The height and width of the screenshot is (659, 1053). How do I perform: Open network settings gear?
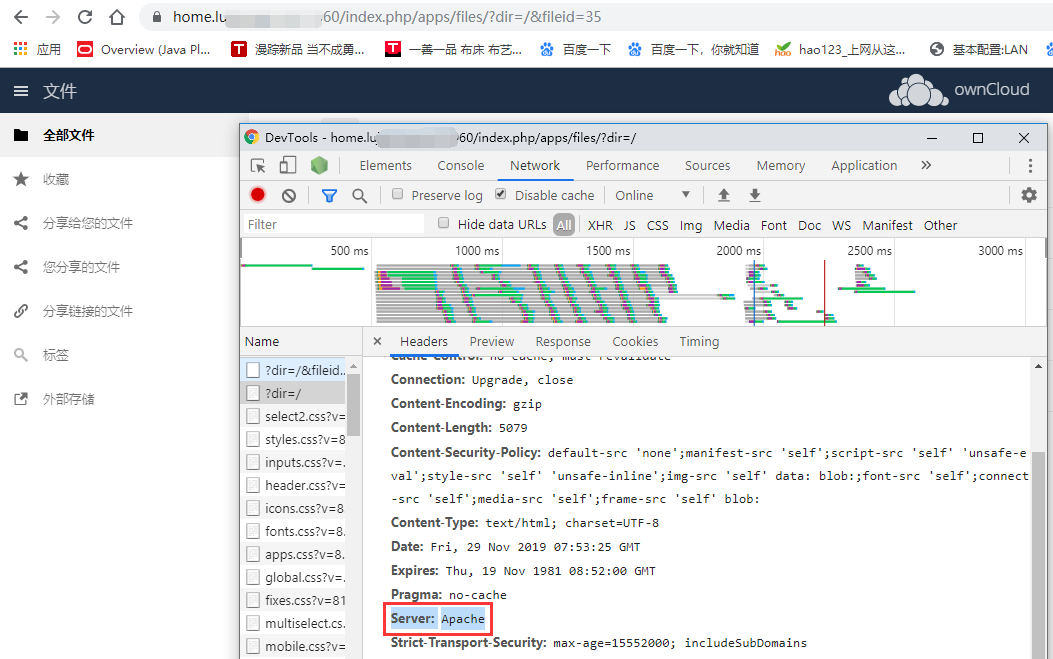tap(1029, 195)
